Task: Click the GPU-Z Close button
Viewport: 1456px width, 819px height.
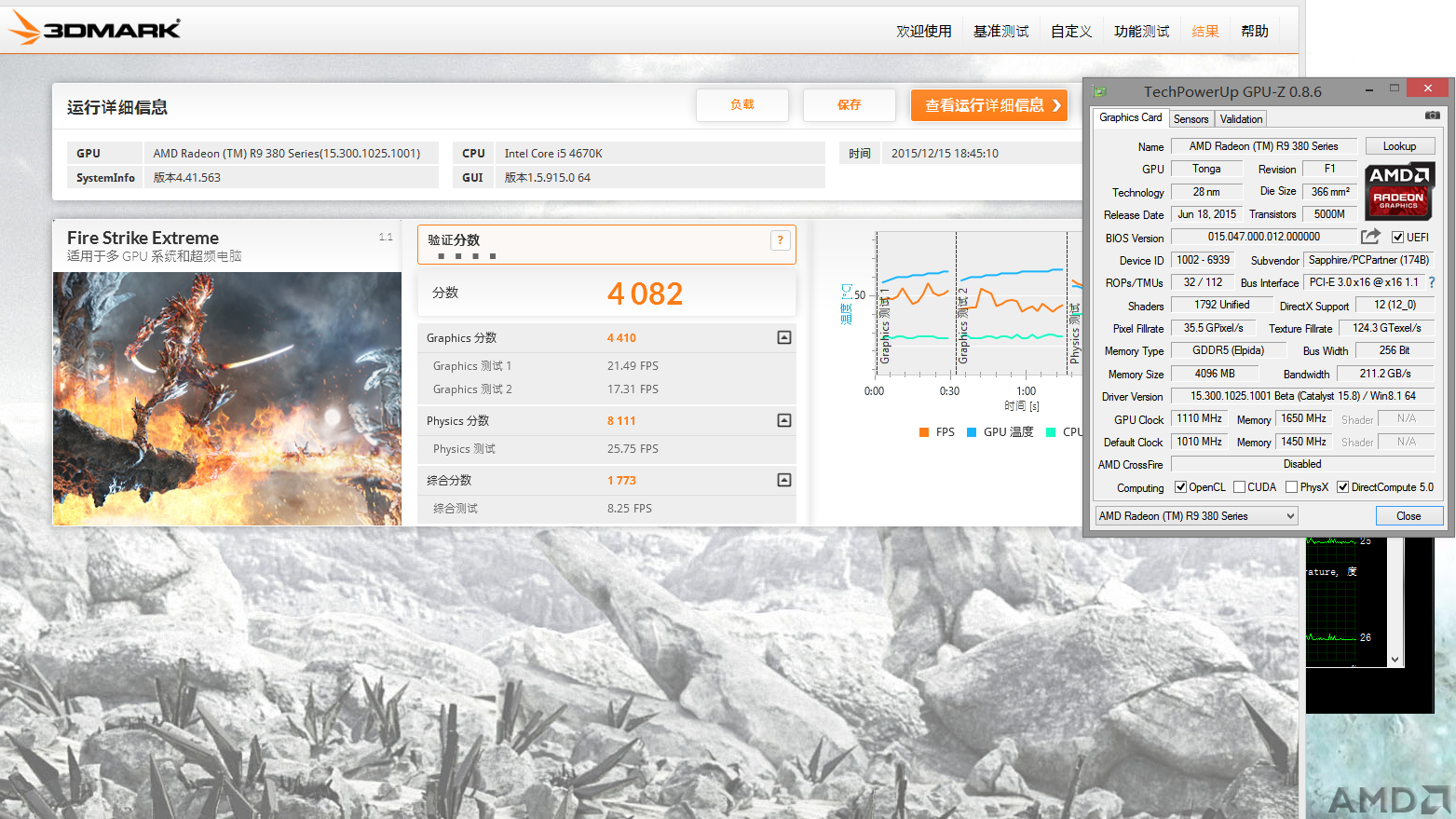Action: click(x=1408, y=516)
